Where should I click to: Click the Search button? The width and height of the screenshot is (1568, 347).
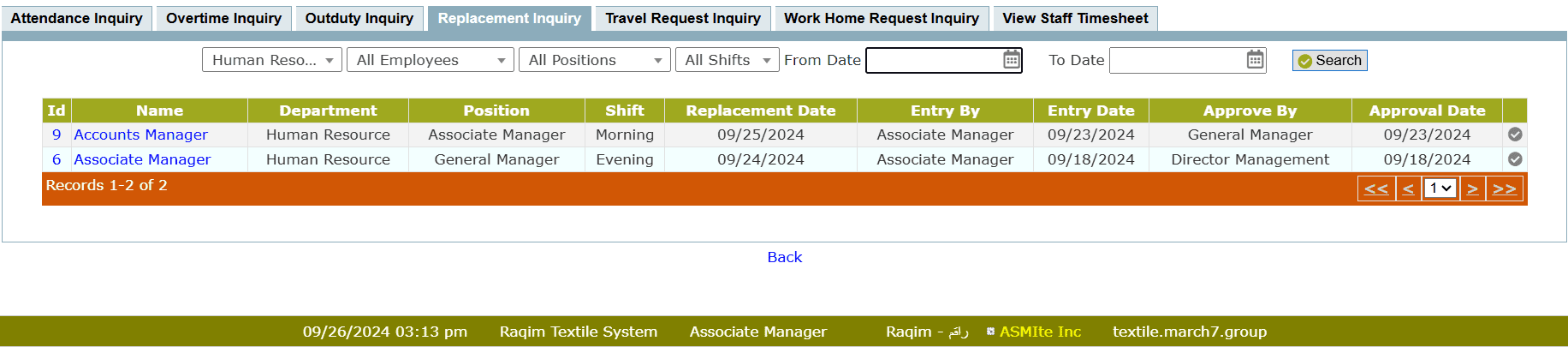tap(1329, 60)
